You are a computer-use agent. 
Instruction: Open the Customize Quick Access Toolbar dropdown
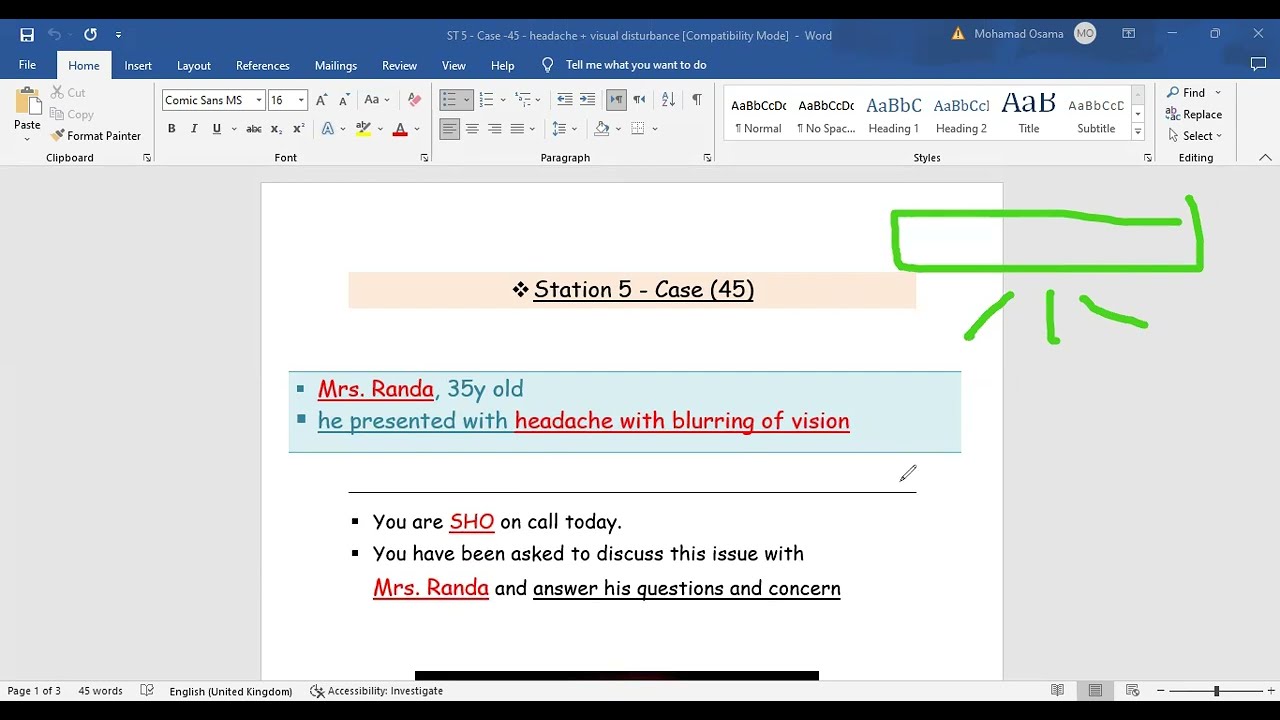coord(118,35)
